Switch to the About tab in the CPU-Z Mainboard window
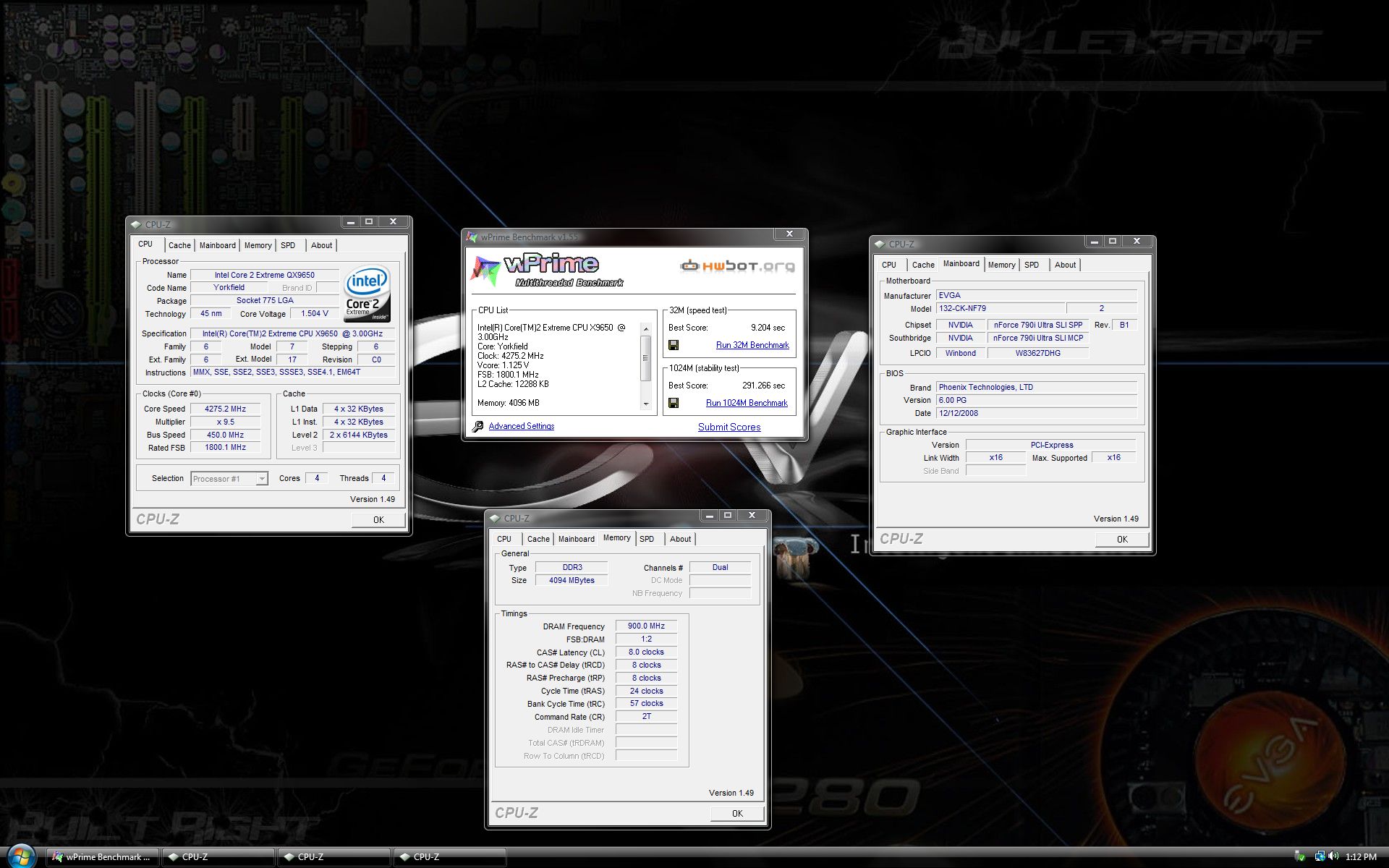 pos(1065,265)
